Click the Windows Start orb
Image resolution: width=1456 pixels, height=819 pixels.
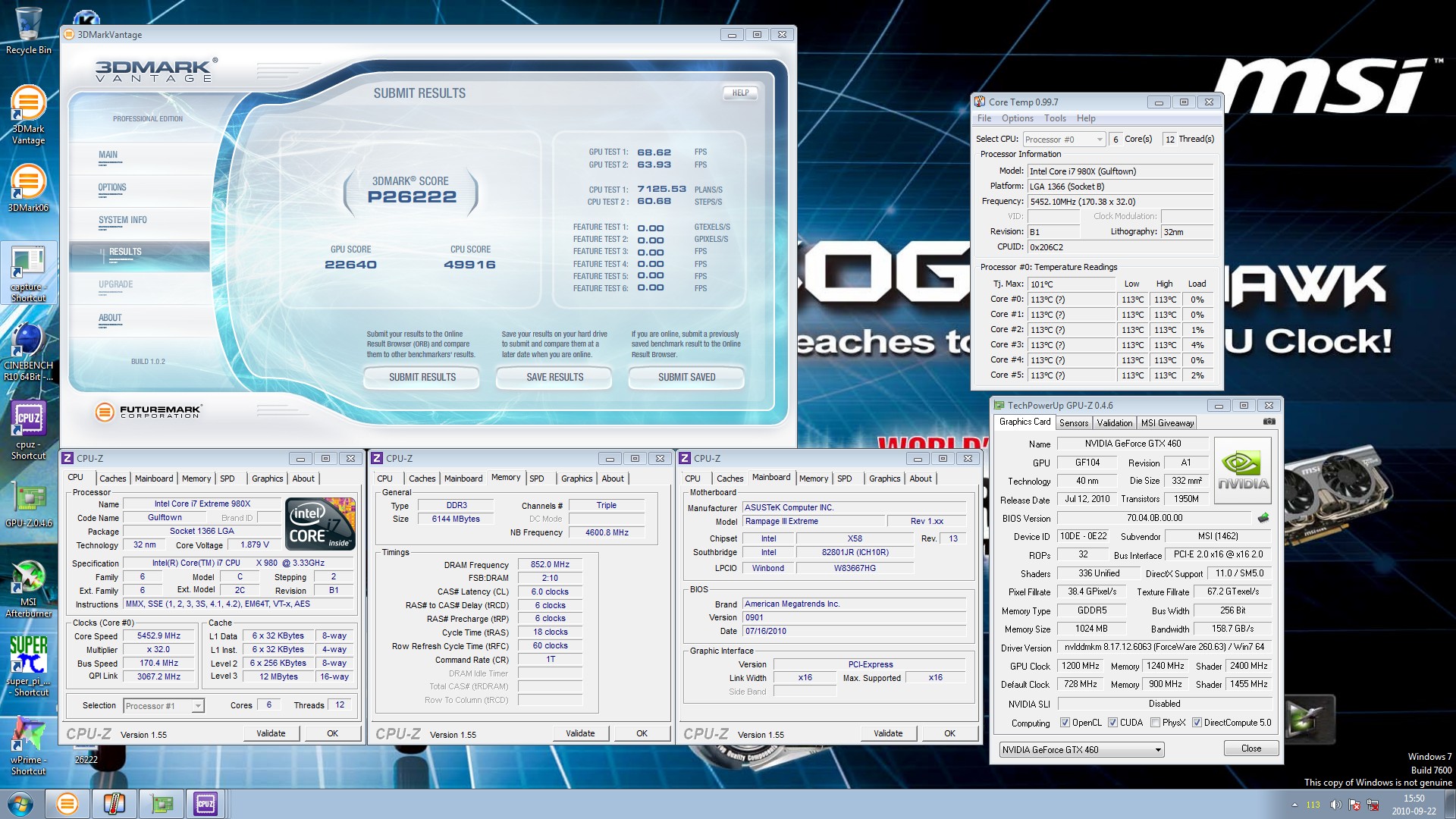(20, 804)
